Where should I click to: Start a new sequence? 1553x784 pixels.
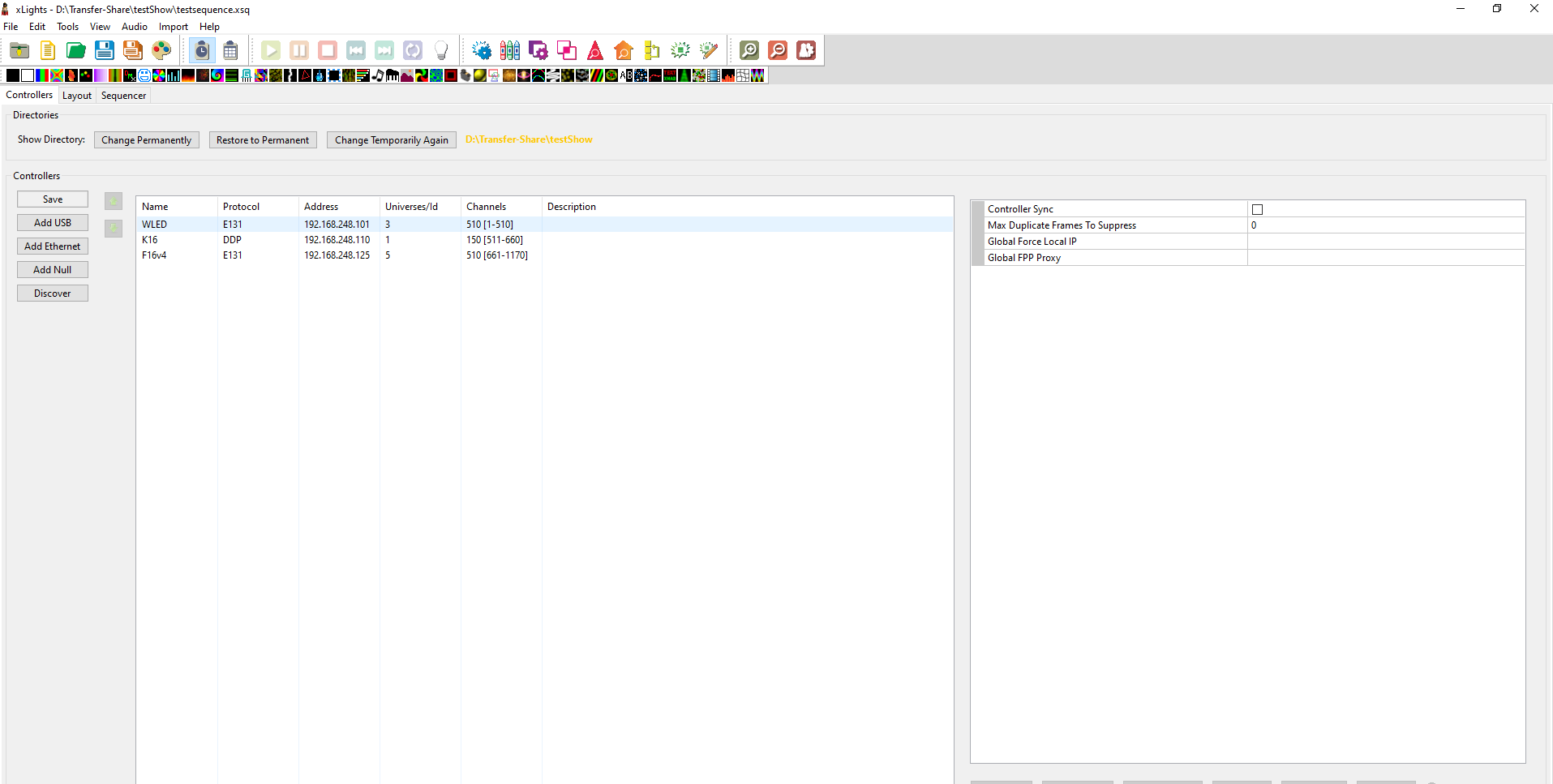point(47,50)
